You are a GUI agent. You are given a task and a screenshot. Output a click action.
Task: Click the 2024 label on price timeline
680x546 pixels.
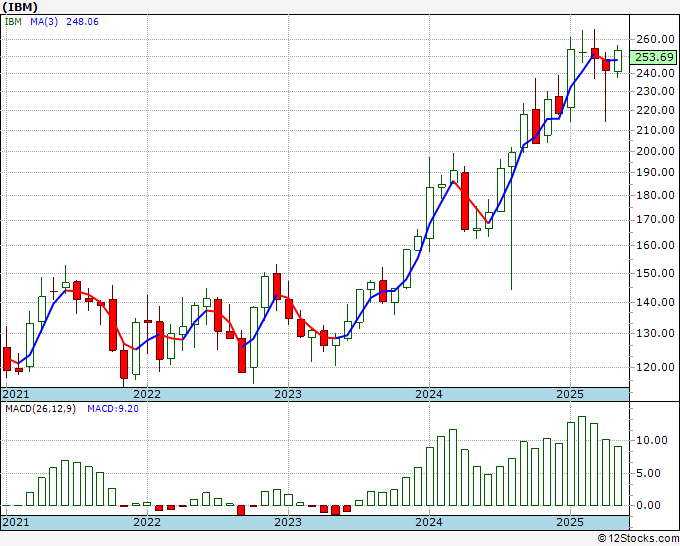point(429,394)
